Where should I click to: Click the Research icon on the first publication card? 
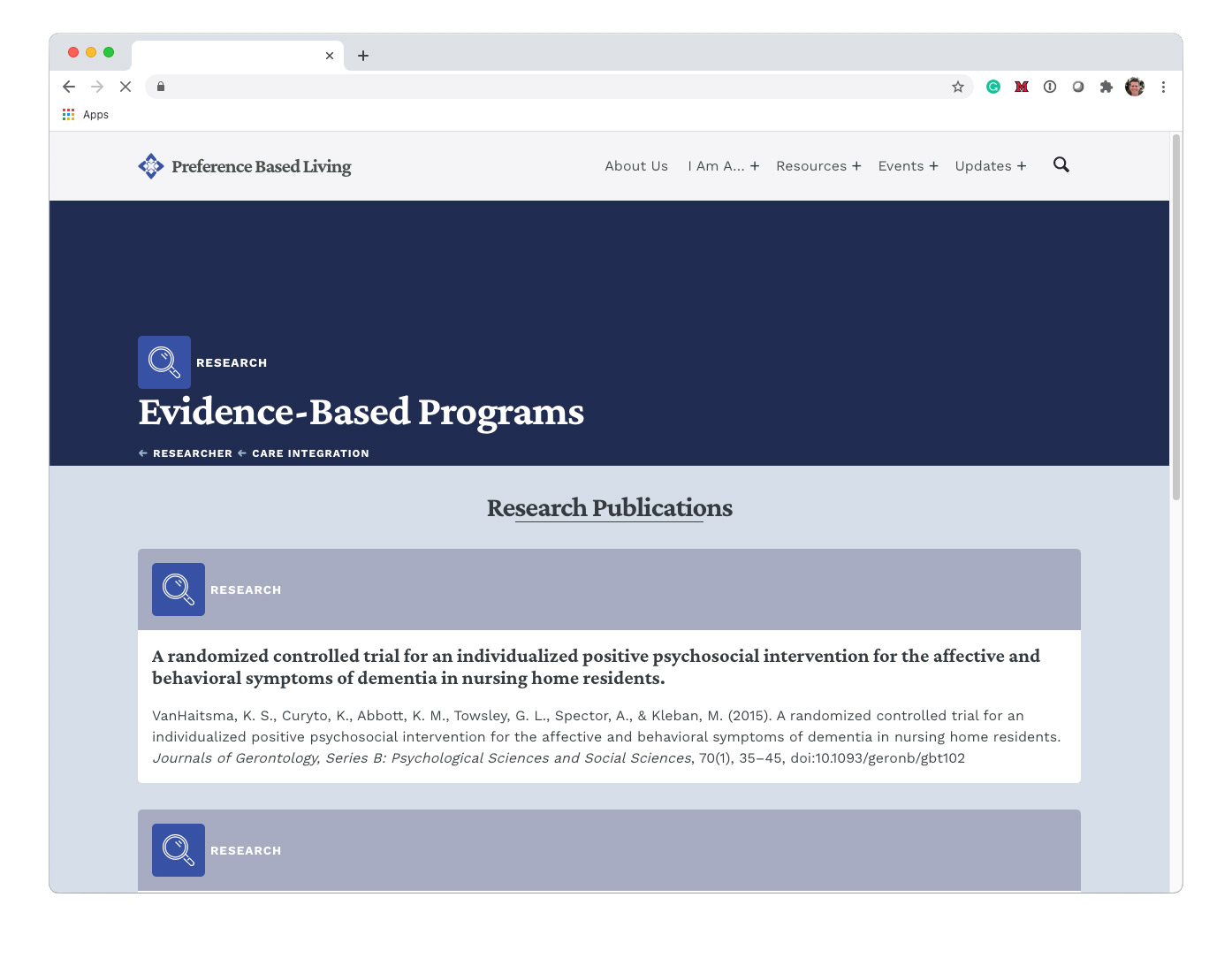click(179, 589)
